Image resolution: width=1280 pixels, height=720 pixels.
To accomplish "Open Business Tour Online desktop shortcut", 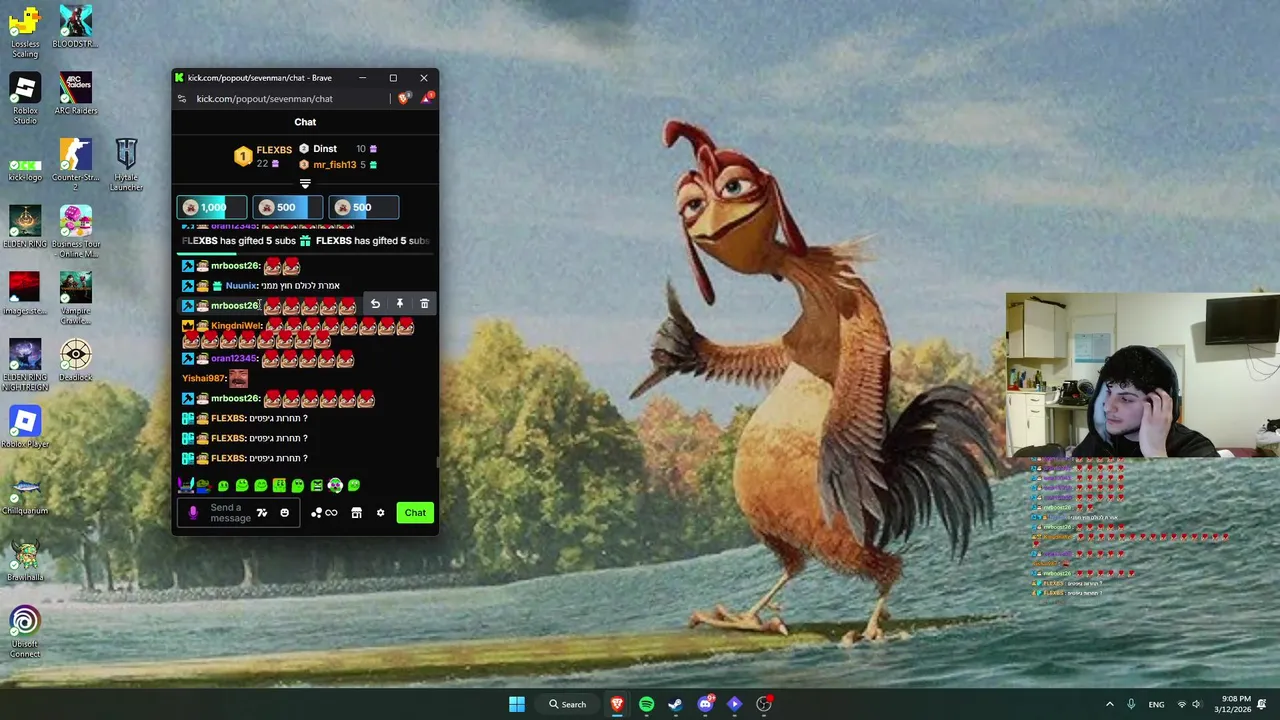I will point(75,232).
